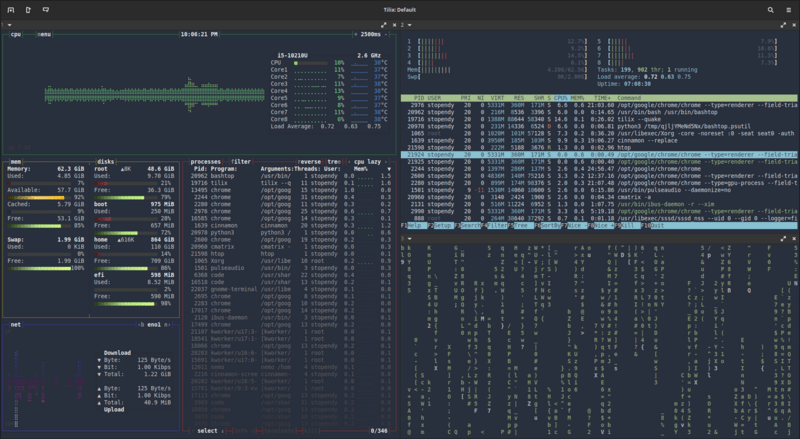
Task: Open the Tilix hamburger menu
Action: tap(788, 9)
